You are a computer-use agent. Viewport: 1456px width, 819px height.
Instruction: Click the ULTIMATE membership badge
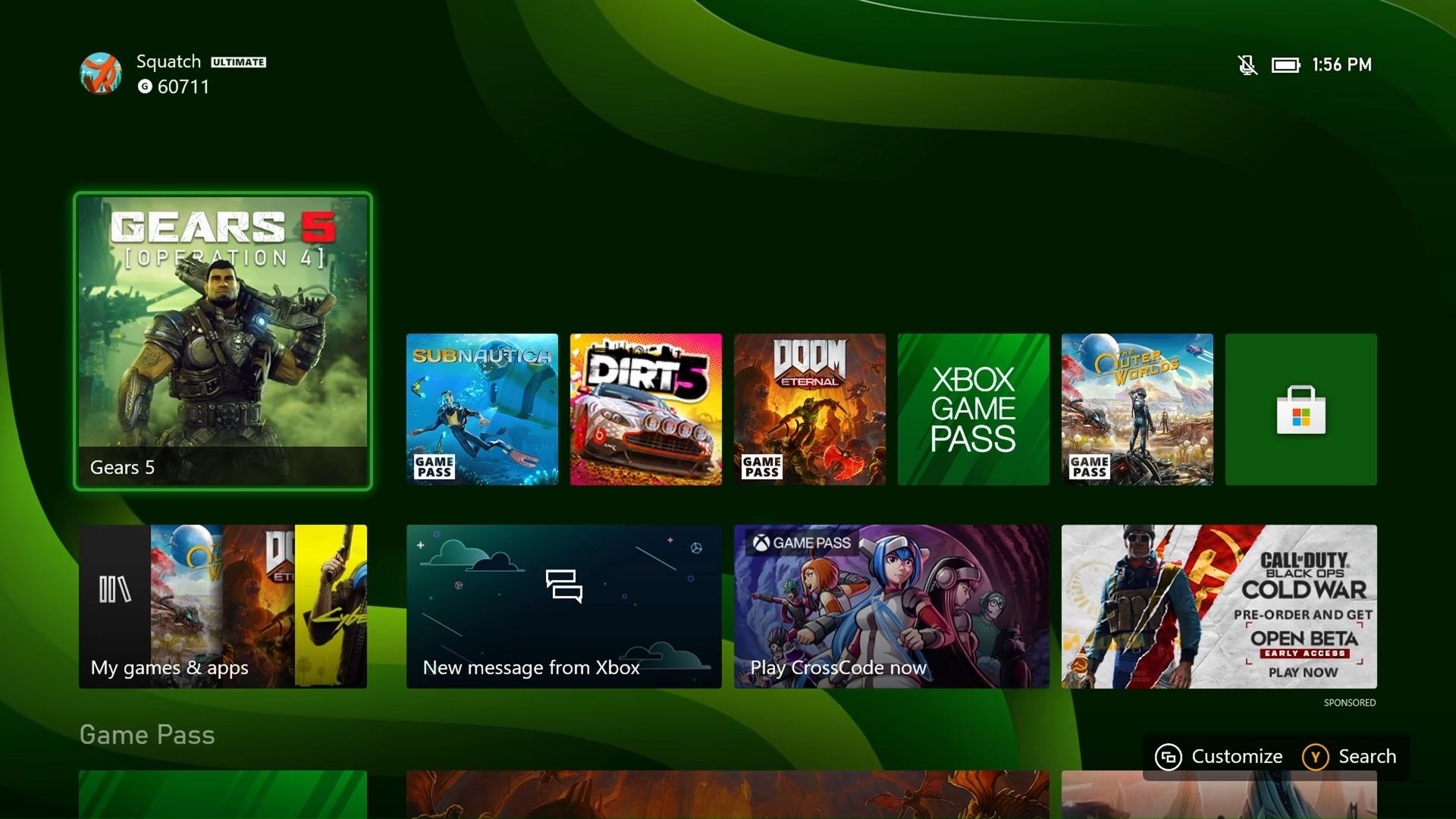click(x=239, y=62)
